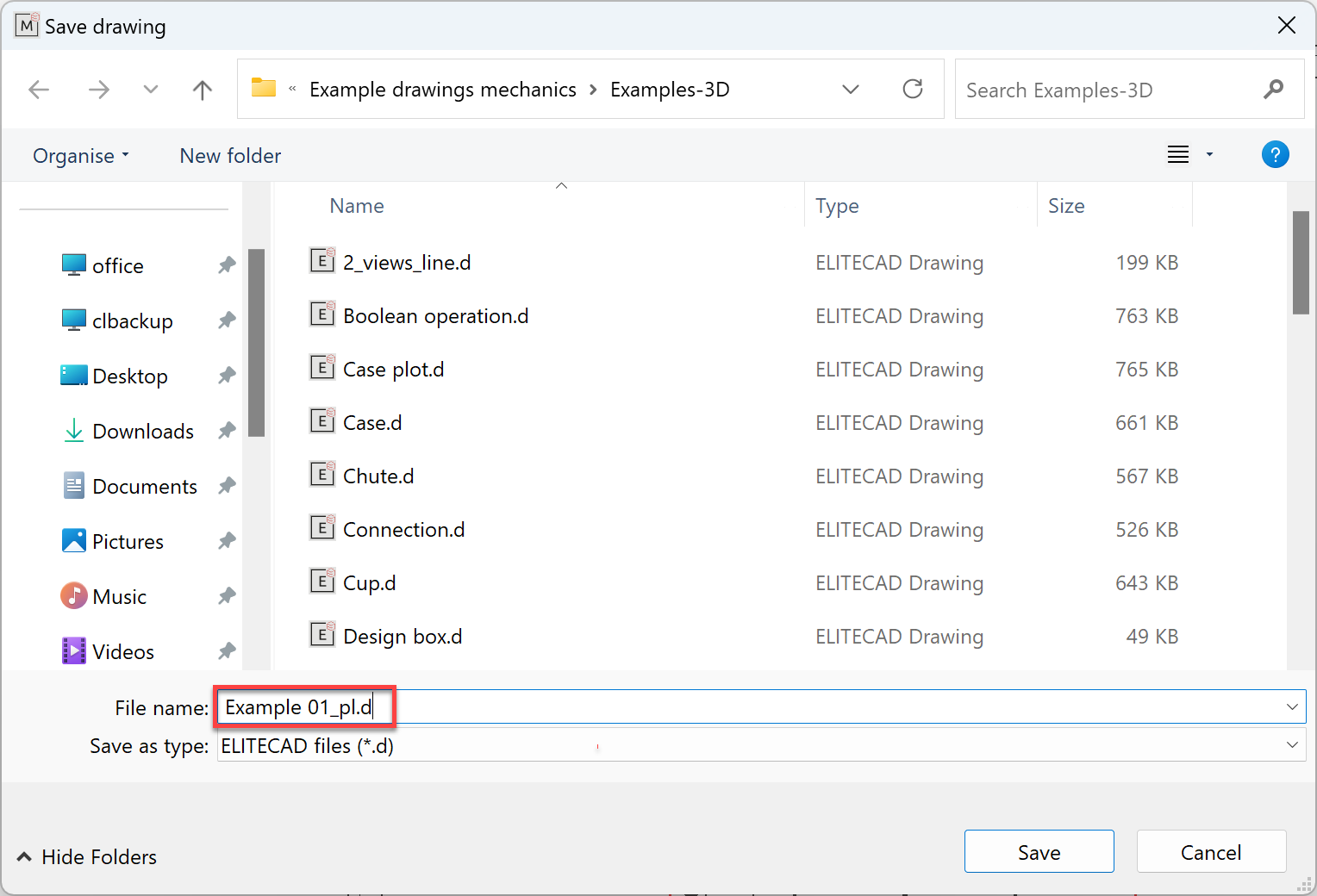Screen dimensions: 1317x896
Task: Go up one folder level
Action: tap(203, 90)
